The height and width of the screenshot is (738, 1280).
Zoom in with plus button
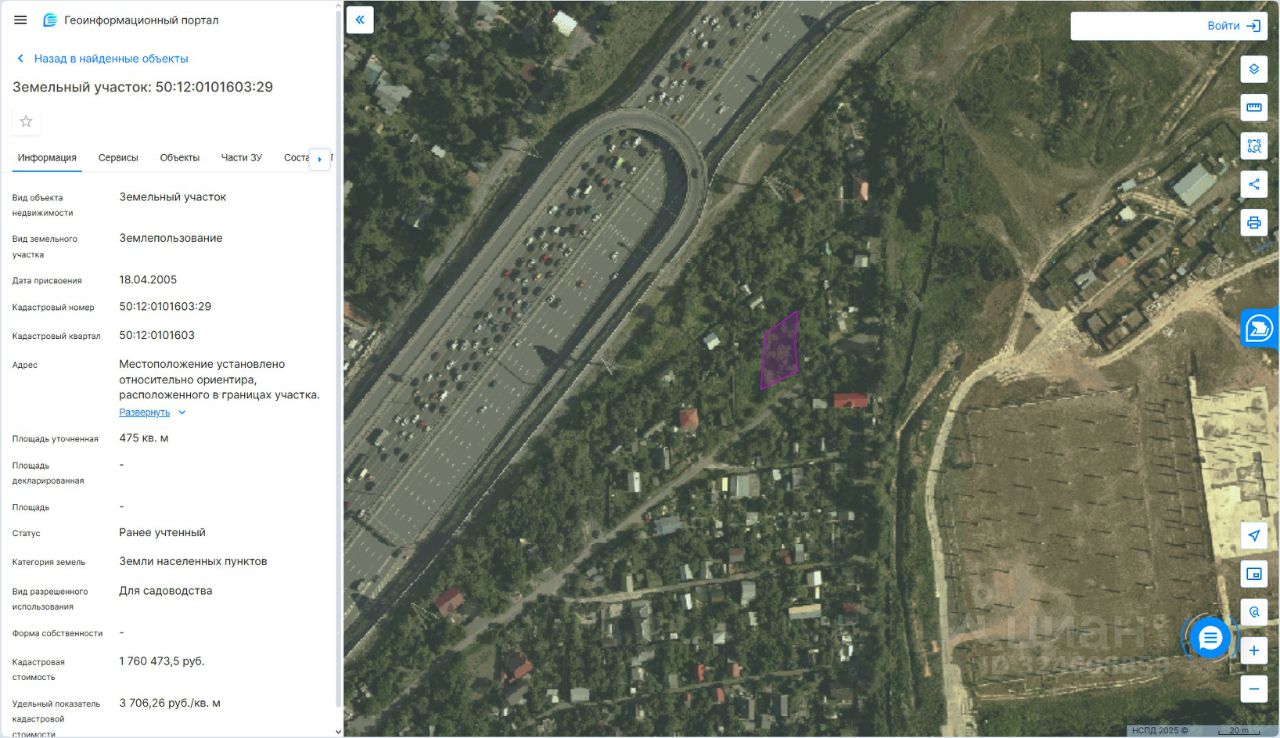pos(1254,651)
